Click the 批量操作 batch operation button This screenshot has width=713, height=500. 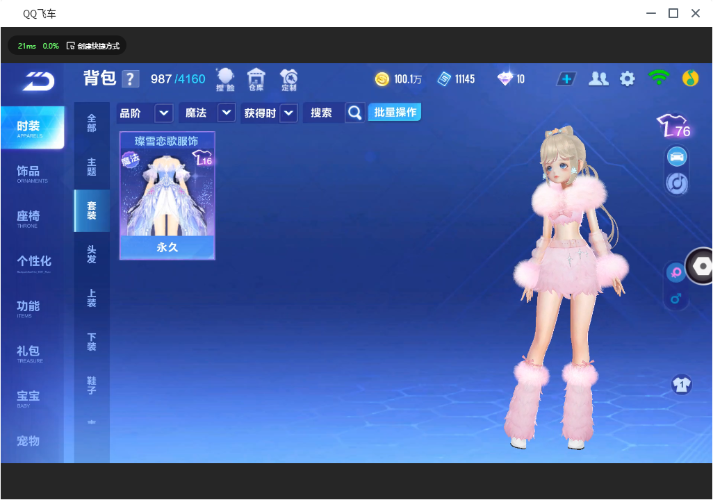coord(395,112)
